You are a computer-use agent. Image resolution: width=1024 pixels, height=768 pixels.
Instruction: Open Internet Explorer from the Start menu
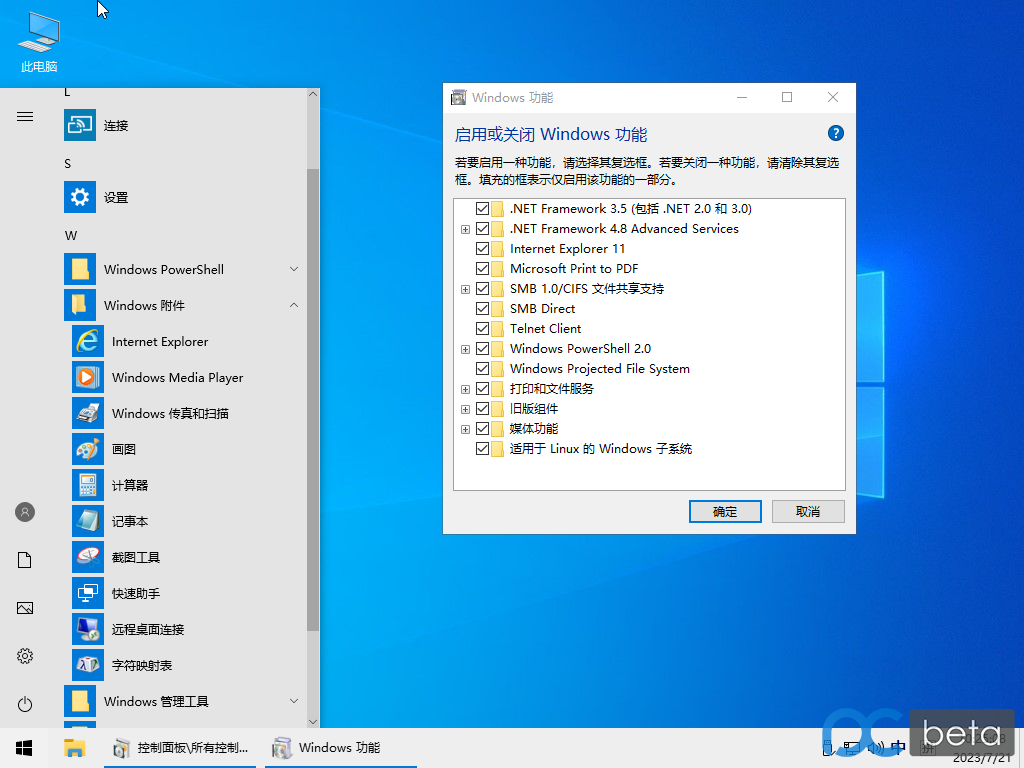pyautogui.click(x=185, y=342)
